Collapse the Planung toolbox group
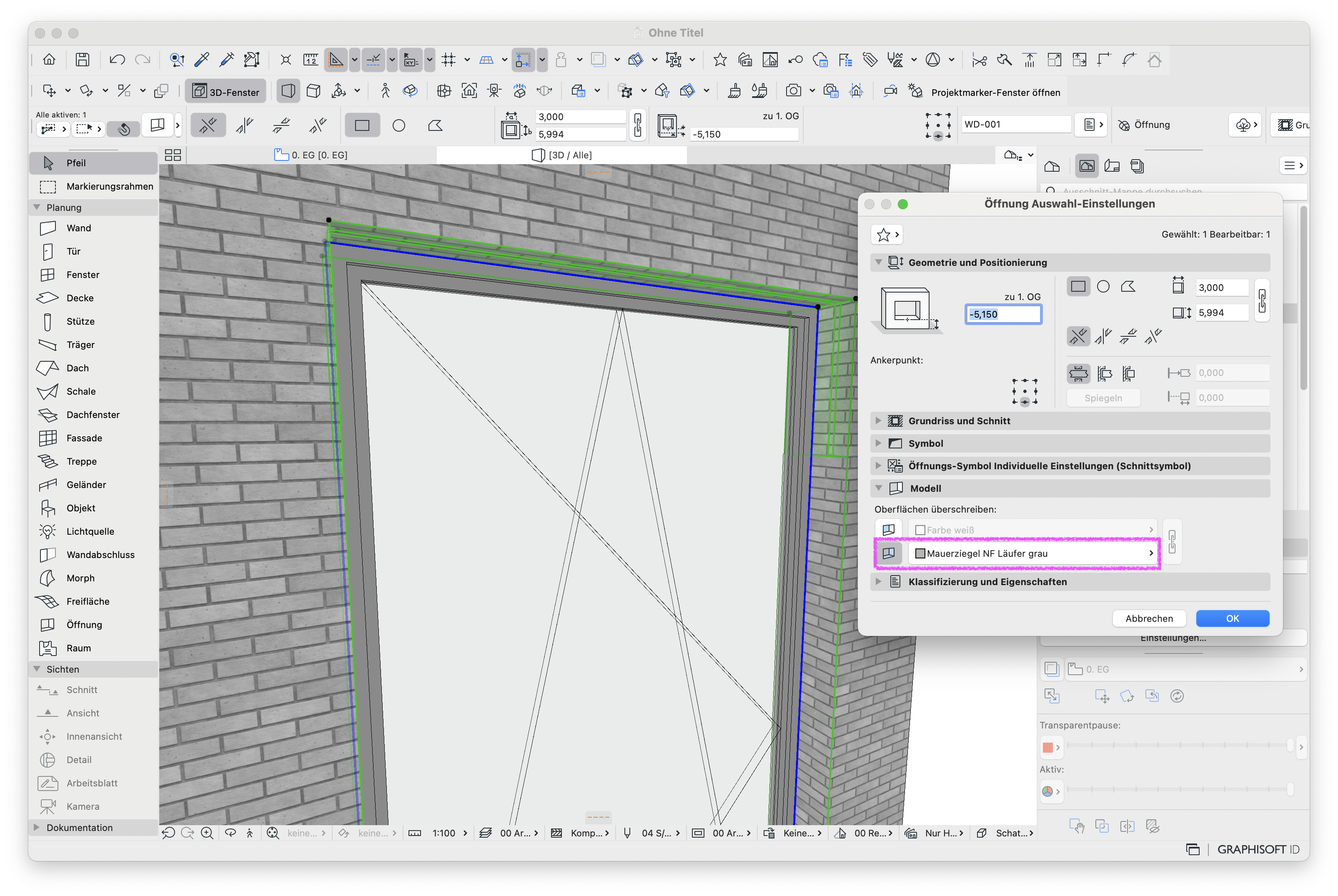 (37, 208)
